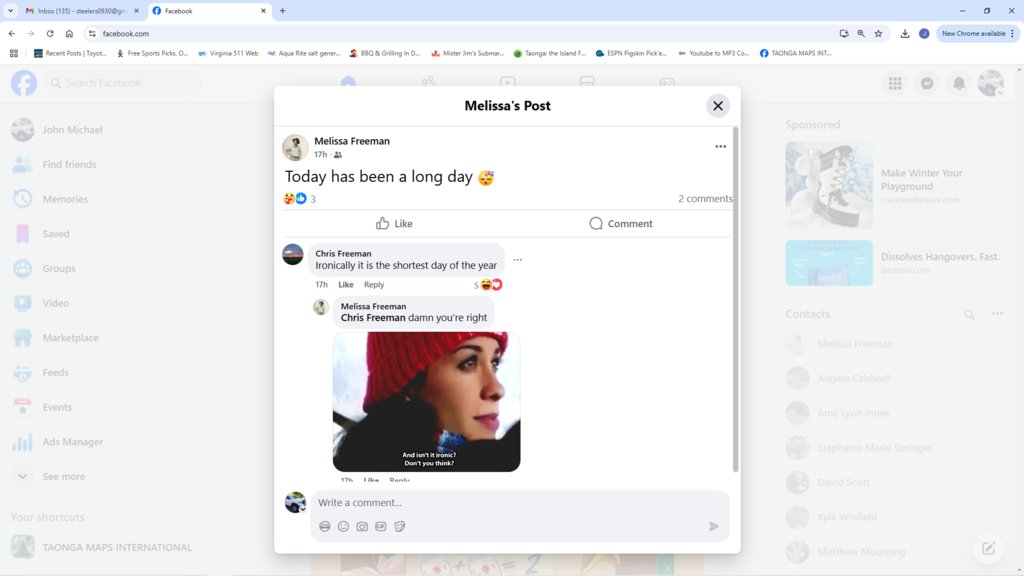The image size is (1024, 576).
Task: Open TAONGA MAPS INTERNATIONAL shortcut
Action: [118, 547]
